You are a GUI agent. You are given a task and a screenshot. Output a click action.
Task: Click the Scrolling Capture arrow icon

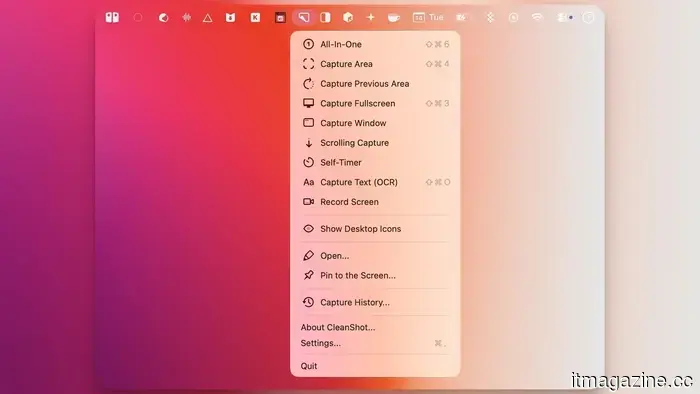pos(308,143)
